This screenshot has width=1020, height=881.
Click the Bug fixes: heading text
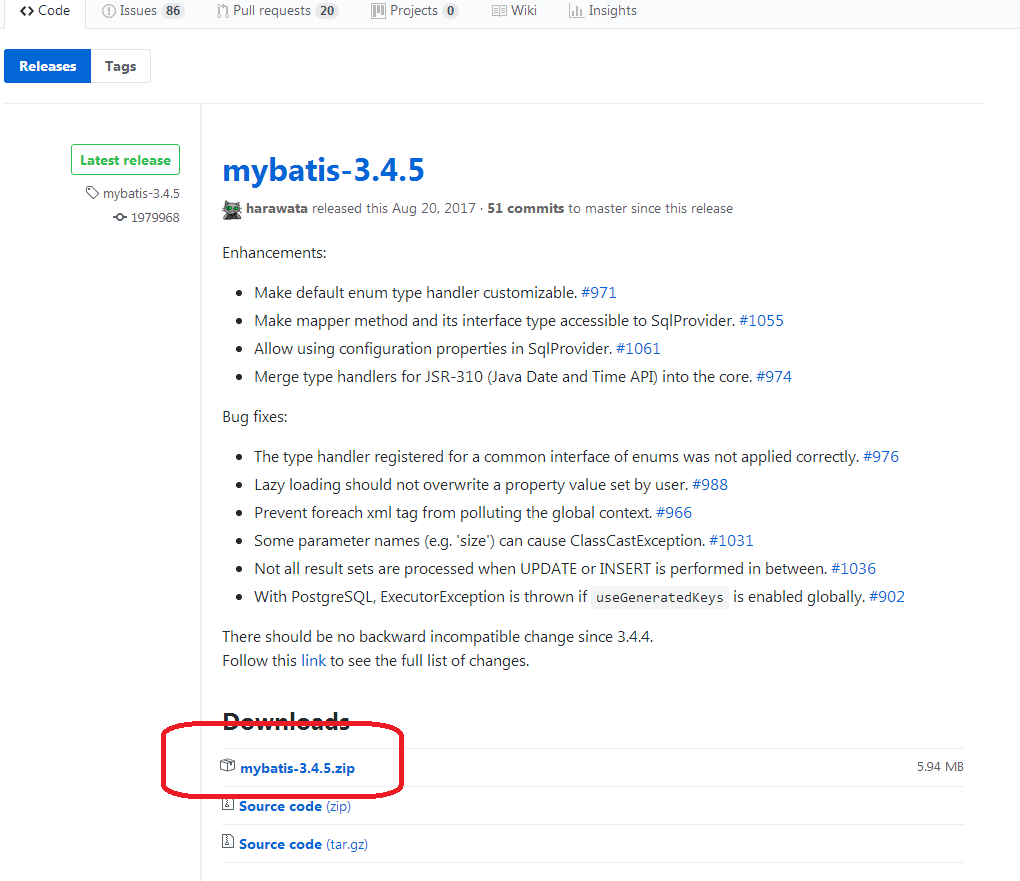255,417
